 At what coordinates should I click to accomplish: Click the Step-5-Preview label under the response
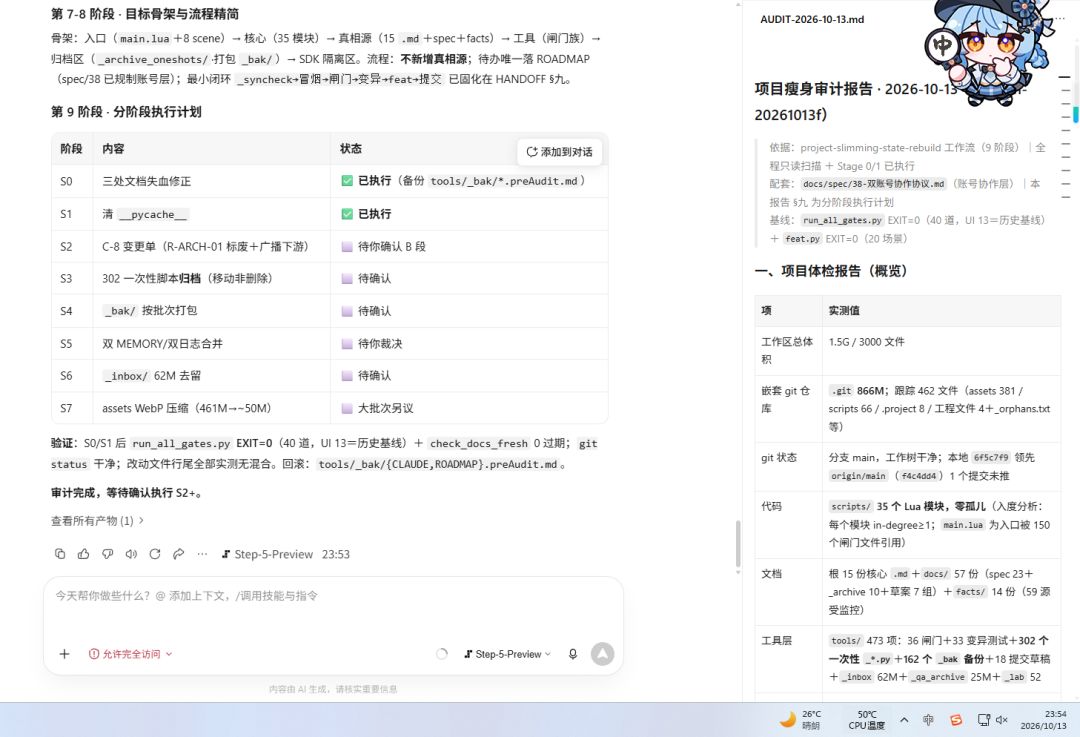coord(267,554)
